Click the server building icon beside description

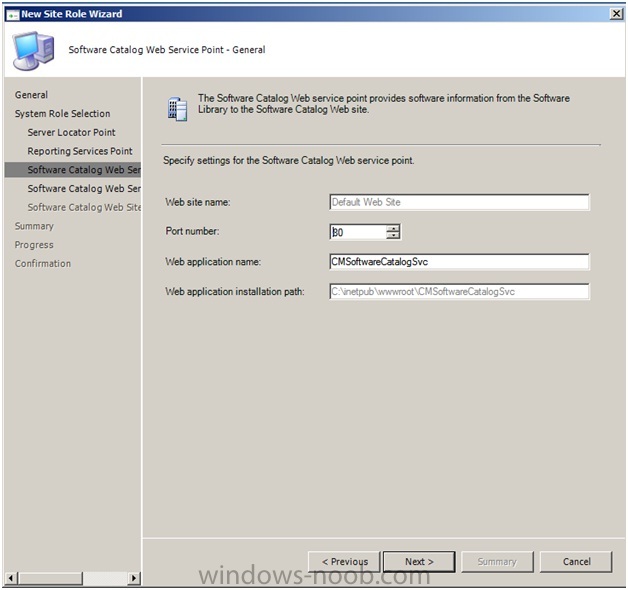[x=177, y=109]
